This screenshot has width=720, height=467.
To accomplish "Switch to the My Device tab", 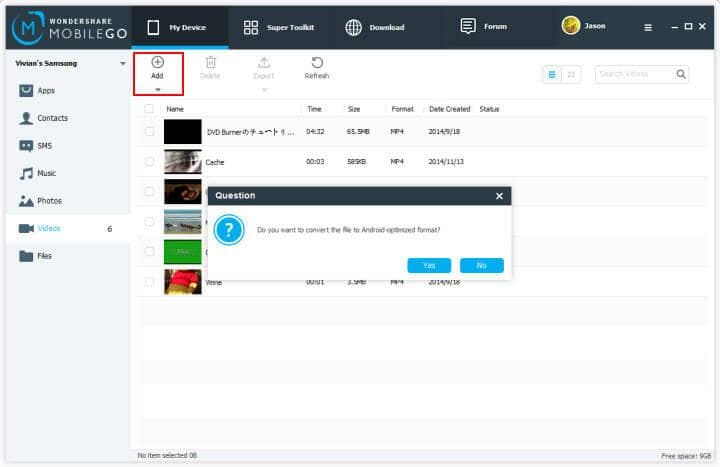I will pyautogui.click(x=180, y=27).
